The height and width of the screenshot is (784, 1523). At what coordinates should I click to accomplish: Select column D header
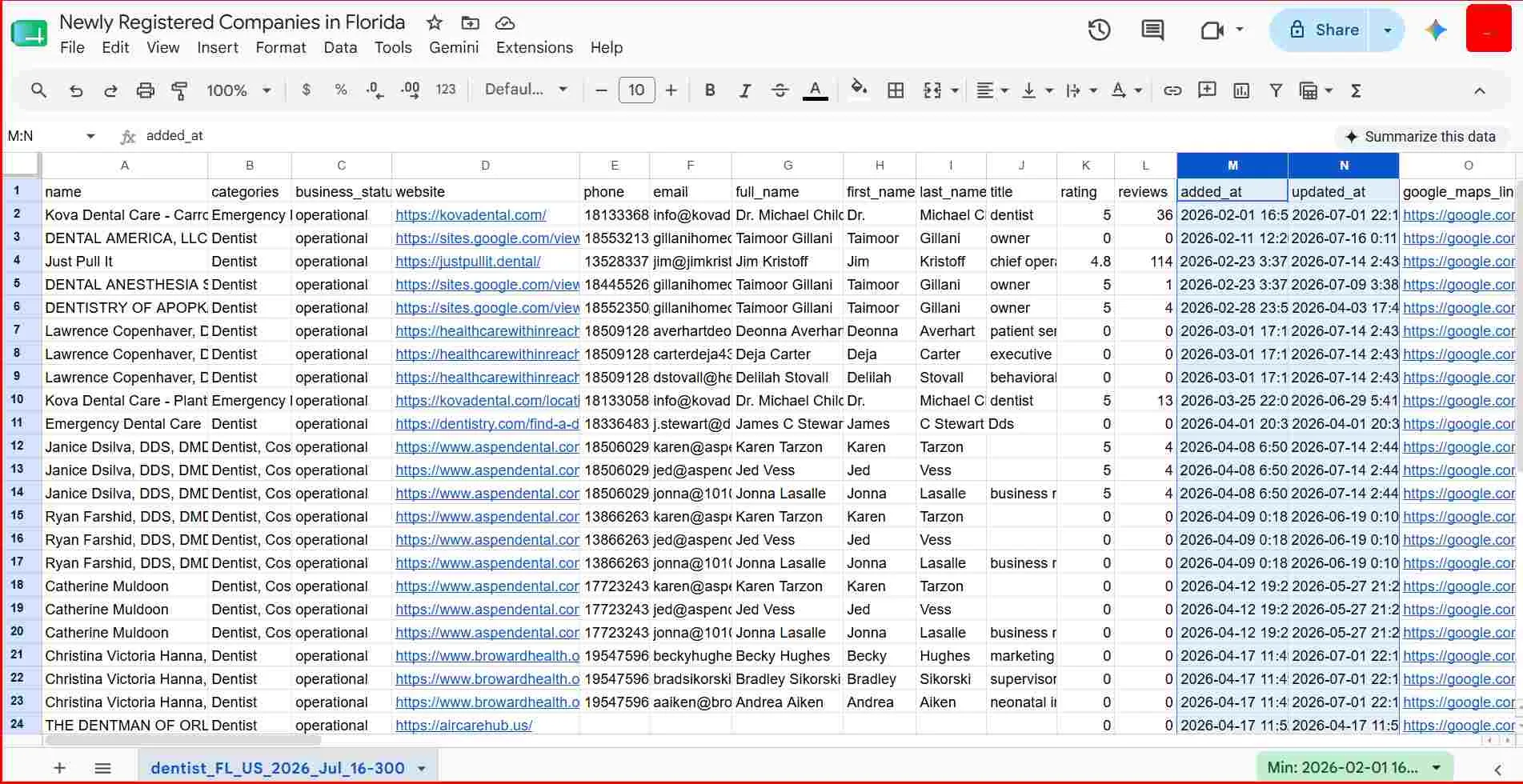[486, 166]
